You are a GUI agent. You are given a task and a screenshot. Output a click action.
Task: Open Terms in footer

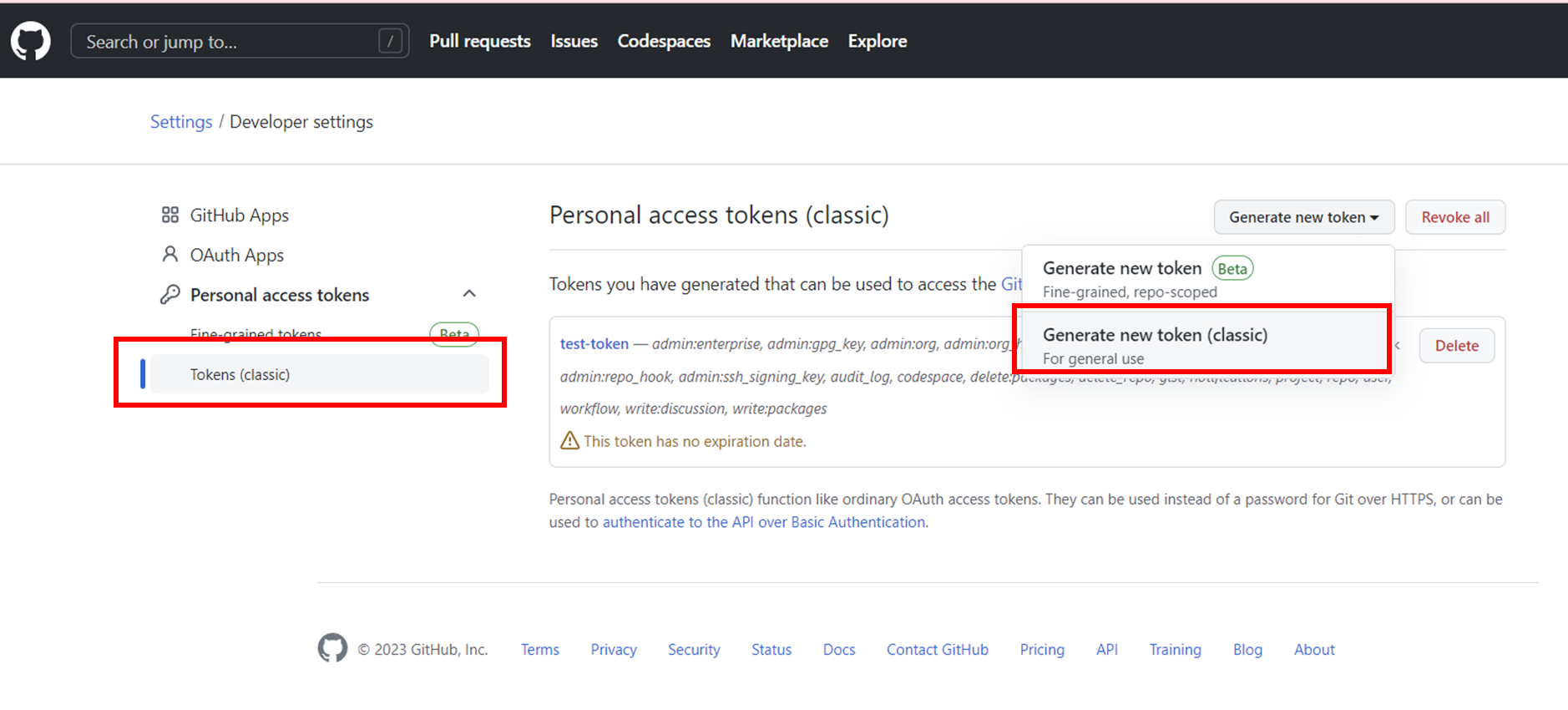(x=540, y=649)
